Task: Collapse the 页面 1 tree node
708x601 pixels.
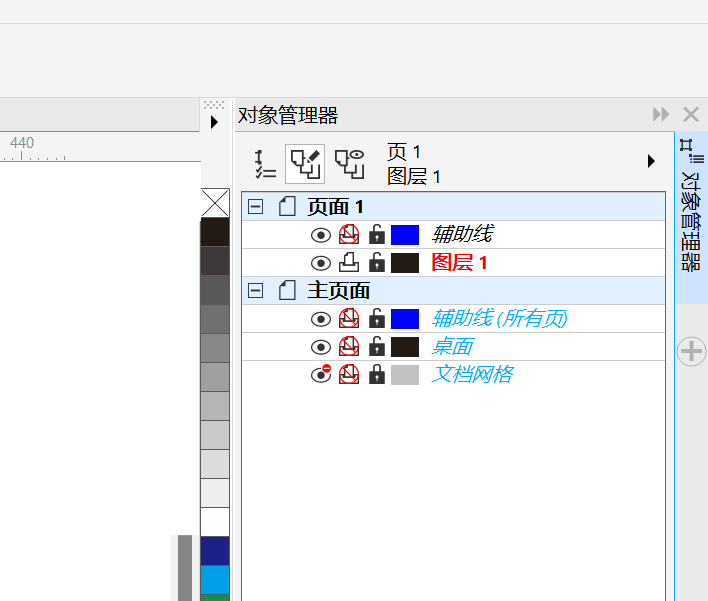Action: (256, 207)
